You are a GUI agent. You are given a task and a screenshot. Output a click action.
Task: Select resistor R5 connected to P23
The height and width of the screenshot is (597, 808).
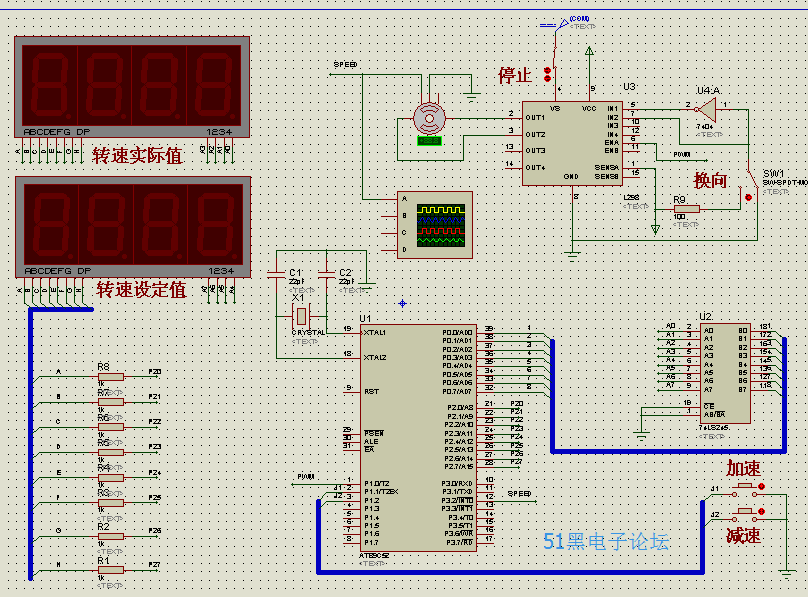tap(111, 452)
